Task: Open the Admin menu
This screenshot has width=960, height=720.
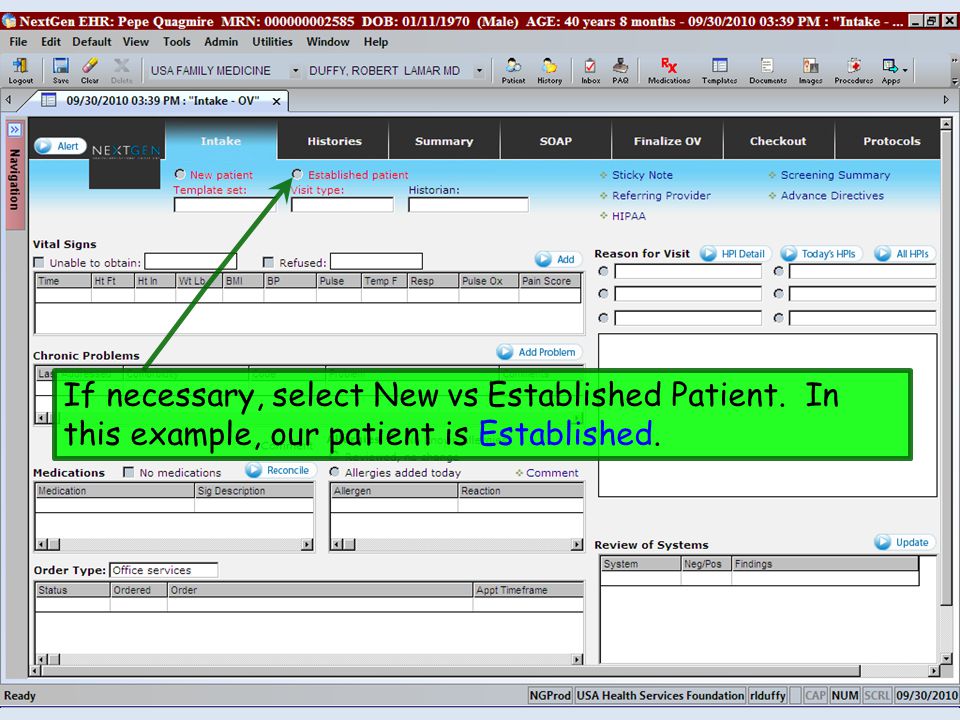Action: coord(221,42)
